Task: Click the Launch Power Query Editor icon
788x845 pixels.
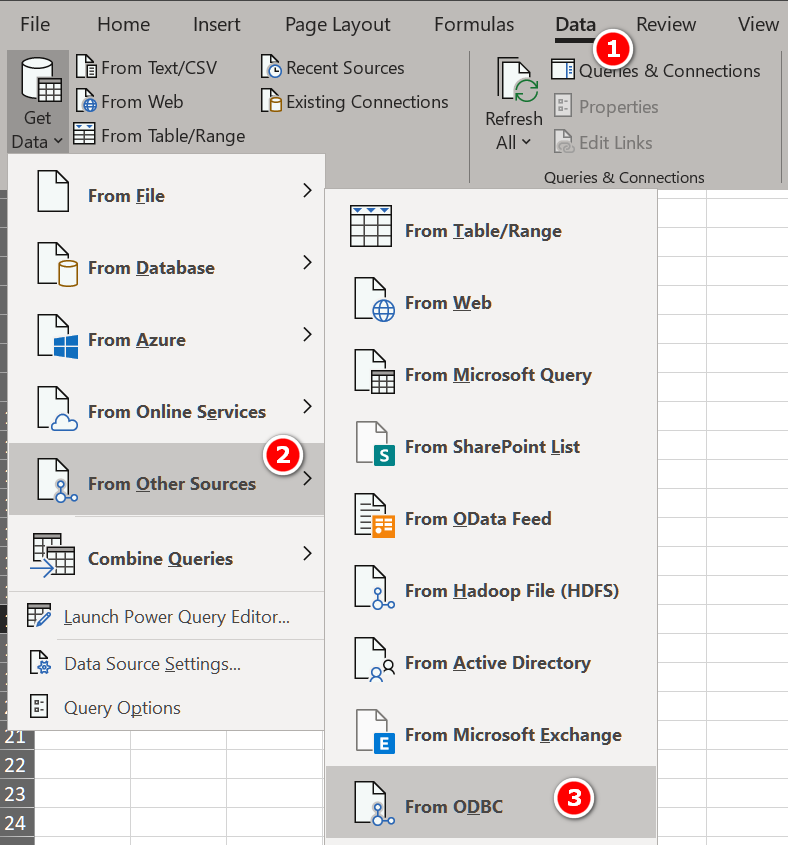Action: (39, 615)
